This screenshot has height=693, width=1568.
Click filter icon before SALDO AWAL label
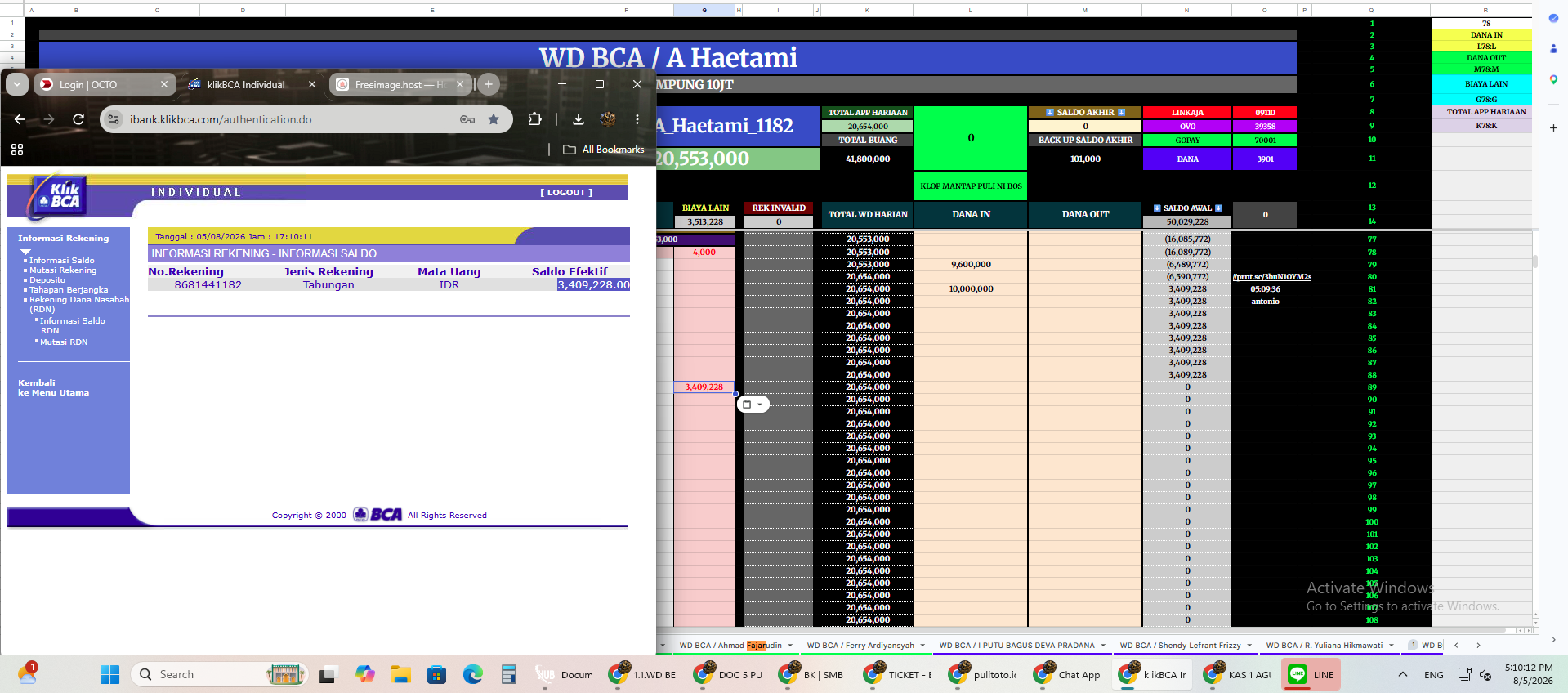pyautogui.click(x=1157, y=208)
